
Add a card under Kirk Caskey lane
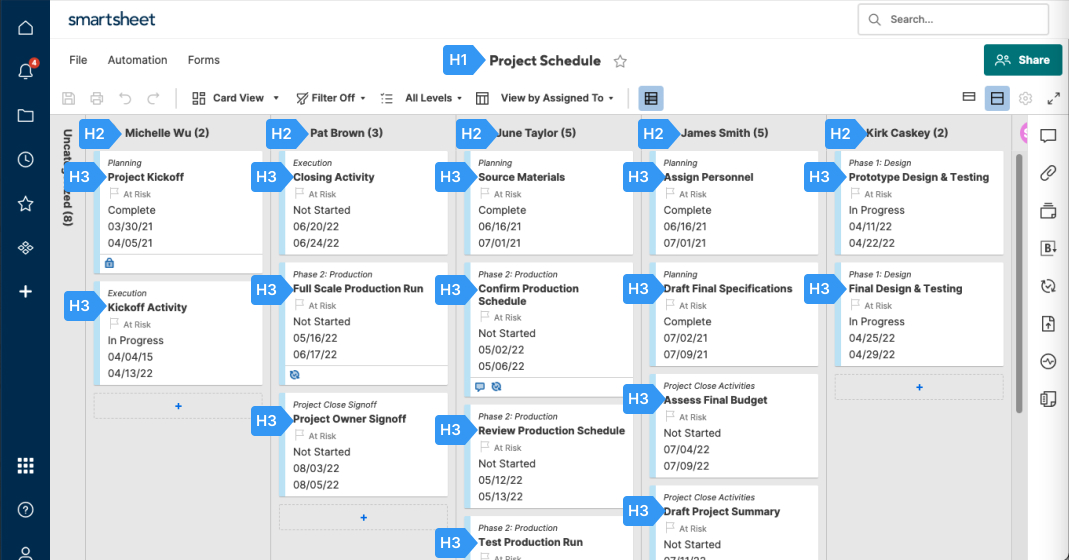click(919, 387)
